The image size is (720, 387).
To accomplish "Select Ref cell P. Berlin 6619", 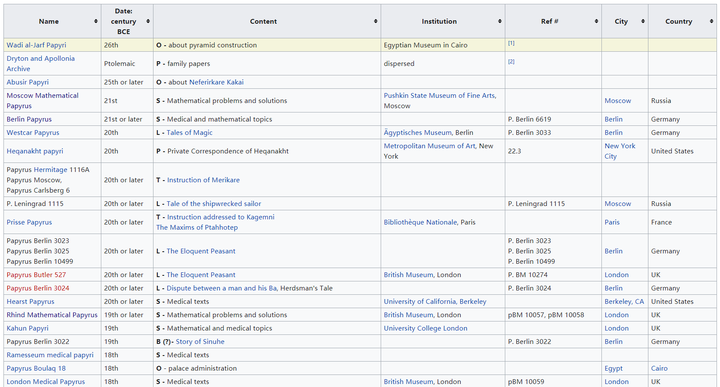I will (x=553, y=119).
